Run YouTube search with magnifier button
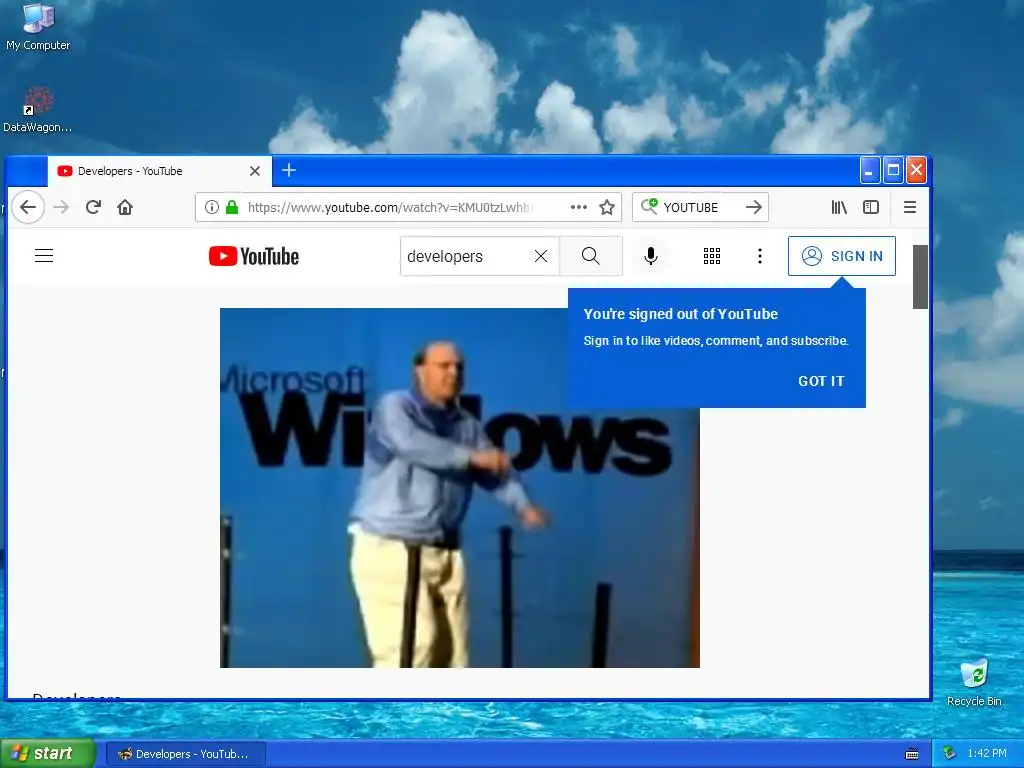The height and width of the screenshot is (768, 1024). coord(590,256)
